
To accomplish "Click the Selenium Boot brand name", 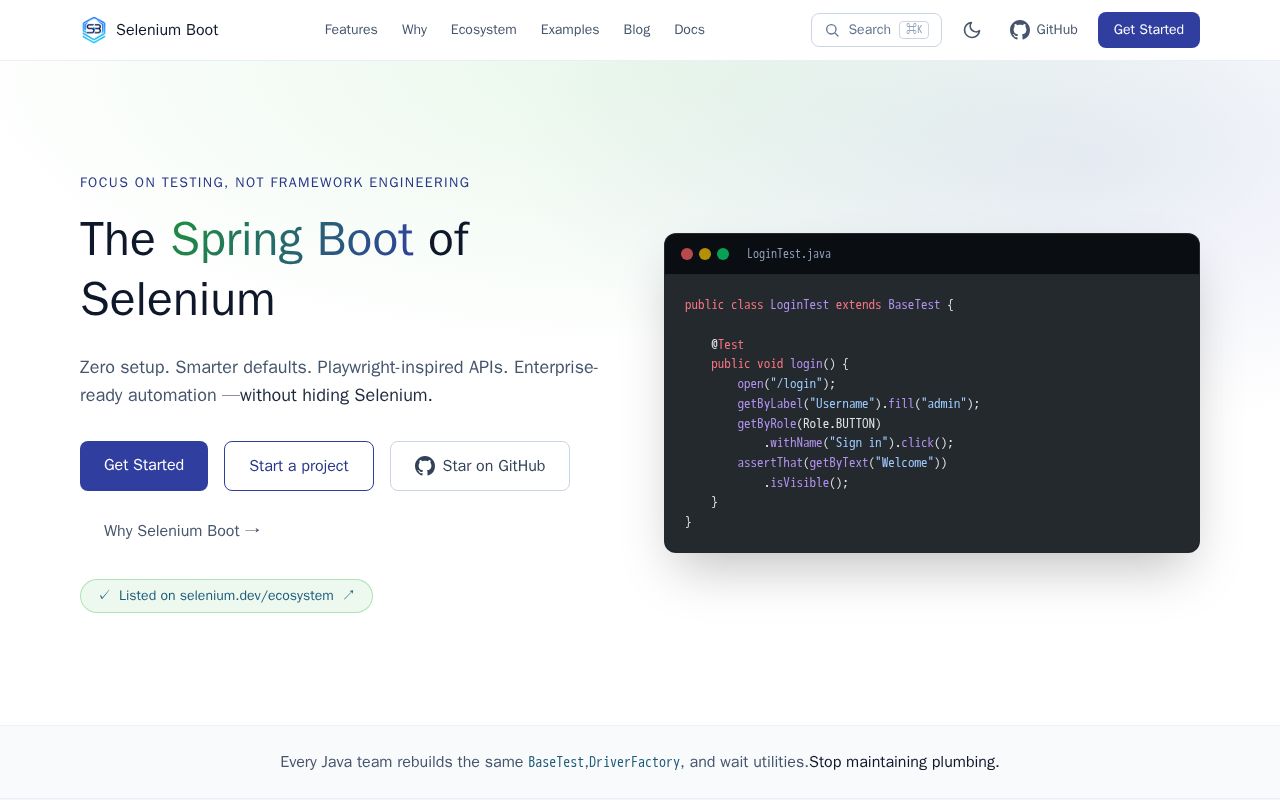I will coord(167,30).
